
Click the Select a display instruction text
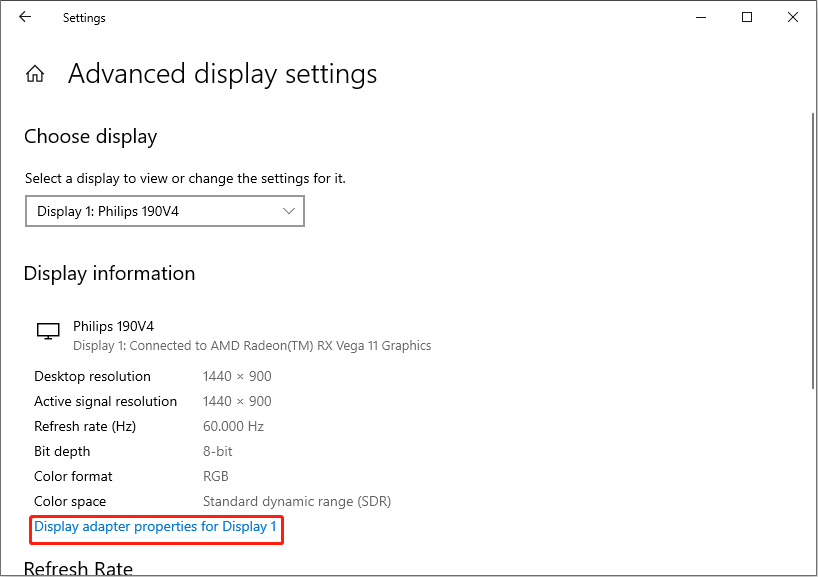coord(185,178)
